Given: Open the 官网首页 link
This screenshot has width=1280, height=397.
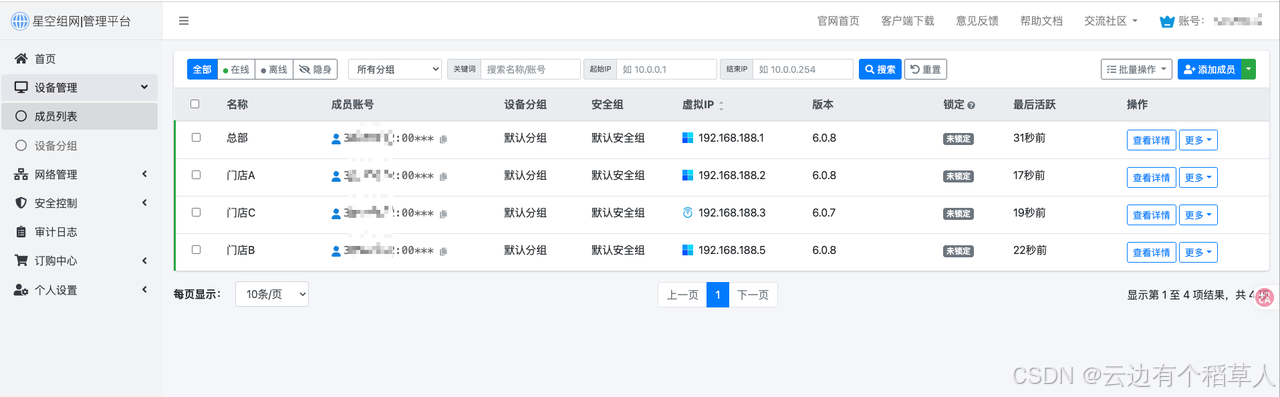Looking at the screenshot, I should click(x=838, y=21).
